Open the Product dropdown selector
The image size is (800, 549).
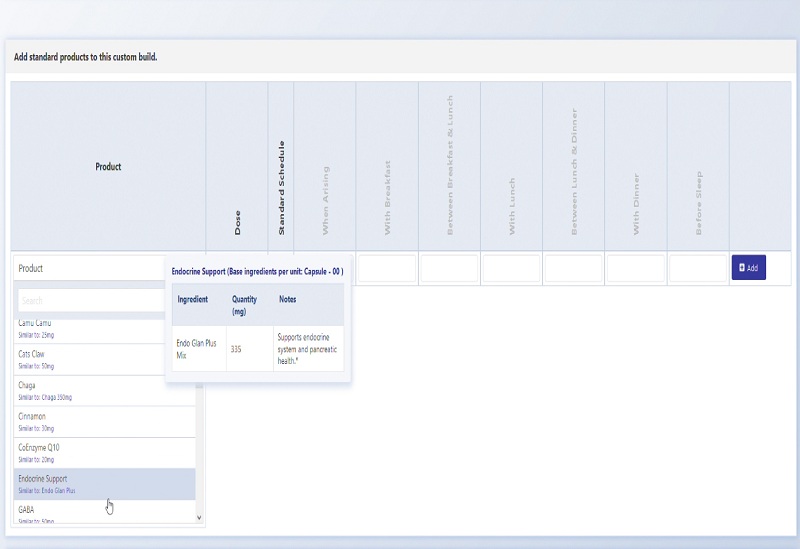point(90,268)
